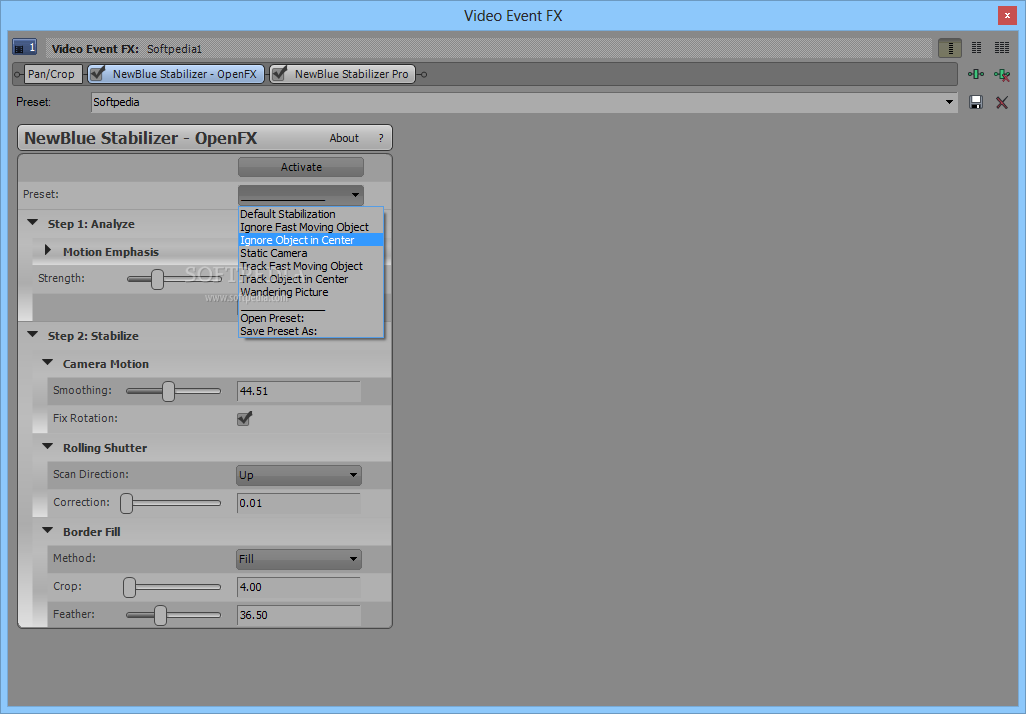
Task: Open the Border Fill Method dropdown
Action: (x=298, y=559)
